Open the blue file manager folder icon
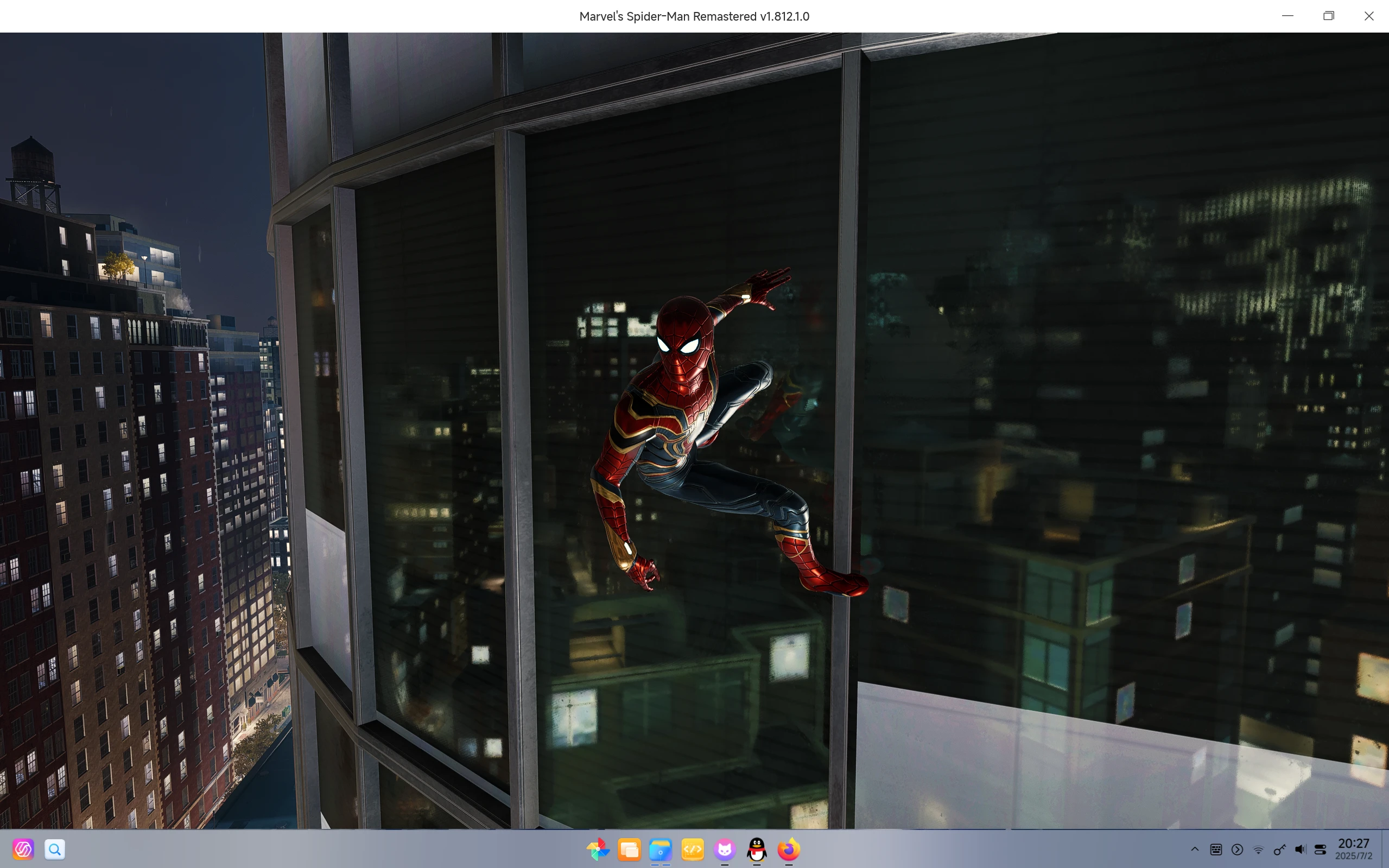Image resolution: width=1389 pixels, height=868 pixels. (x=661, y=849)
